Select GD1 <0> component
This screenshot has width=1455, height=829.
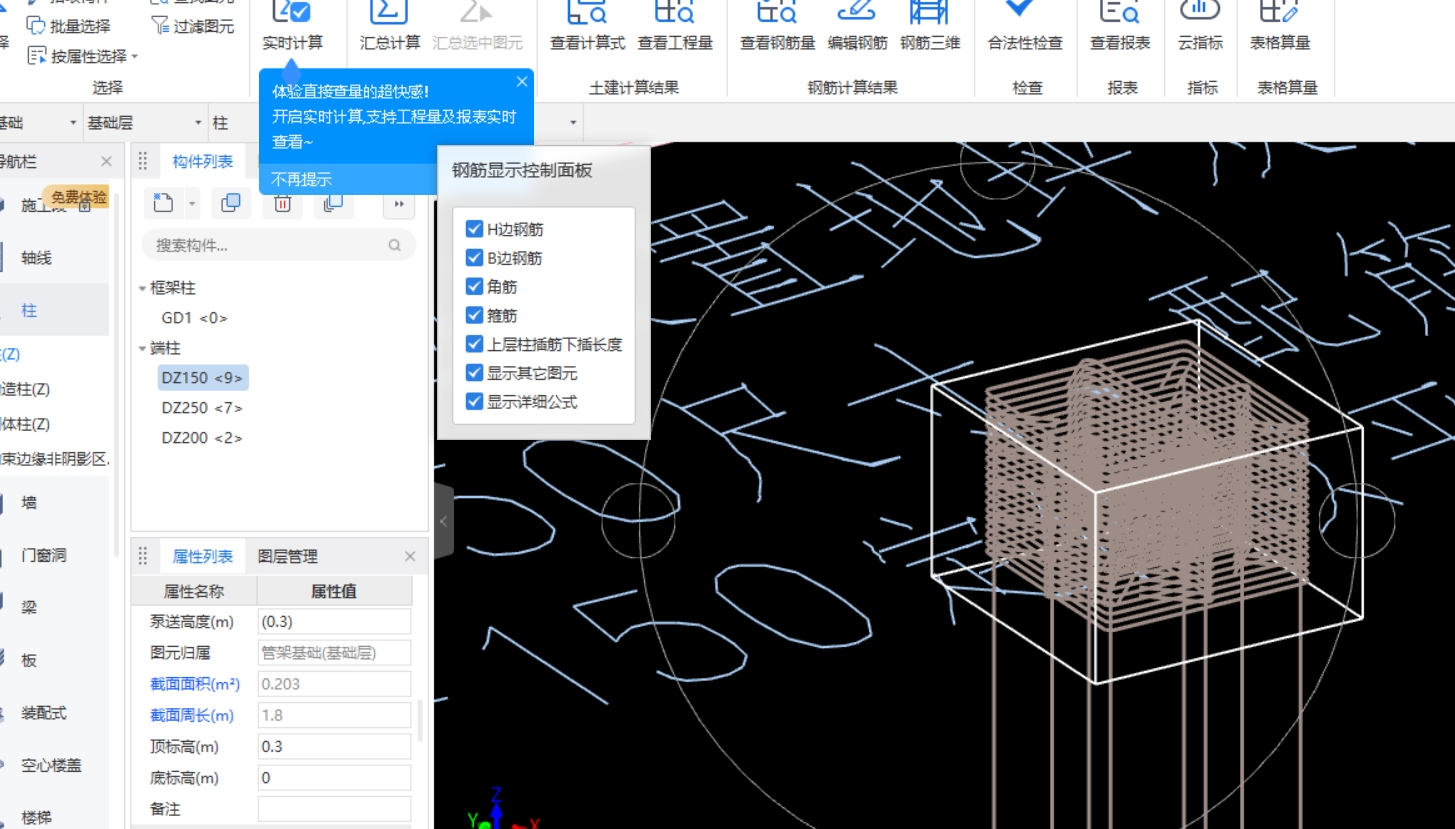point(194,318)
